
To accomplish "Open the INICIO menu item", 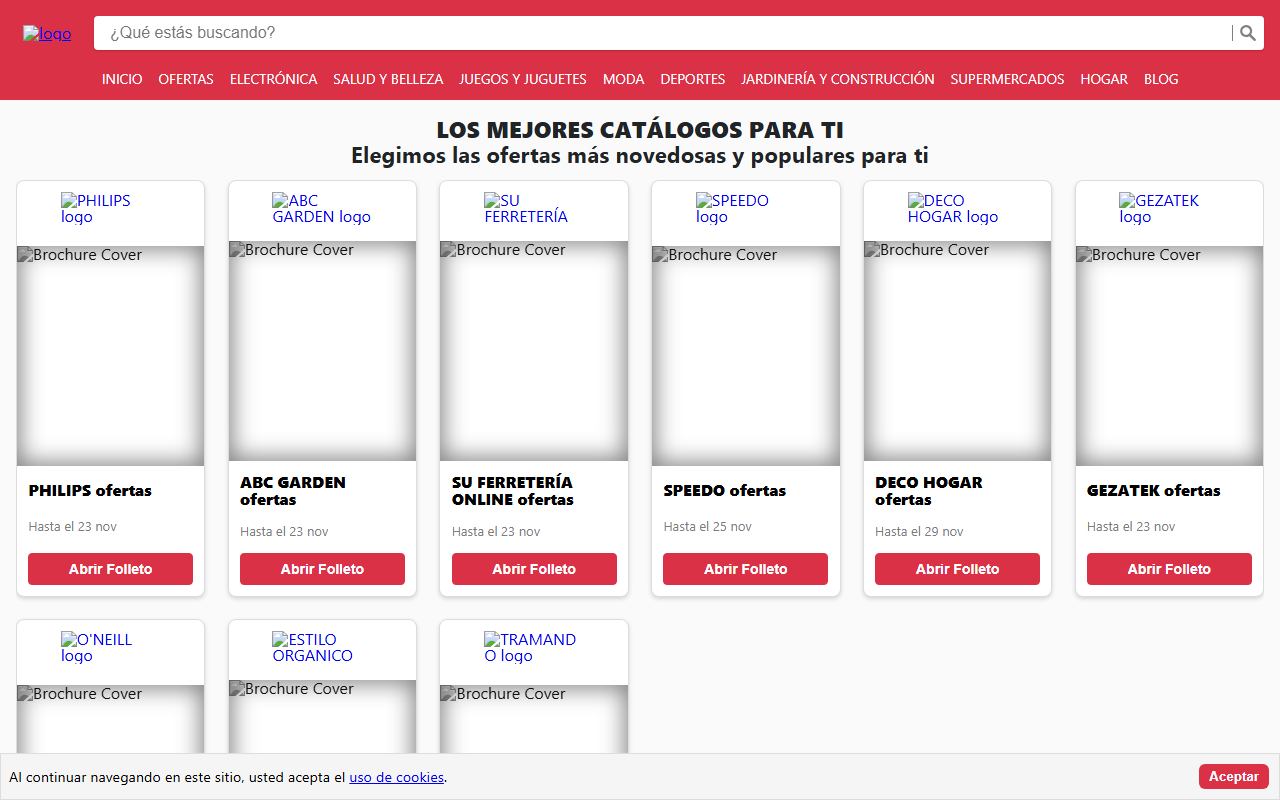I will coord(122,79).
